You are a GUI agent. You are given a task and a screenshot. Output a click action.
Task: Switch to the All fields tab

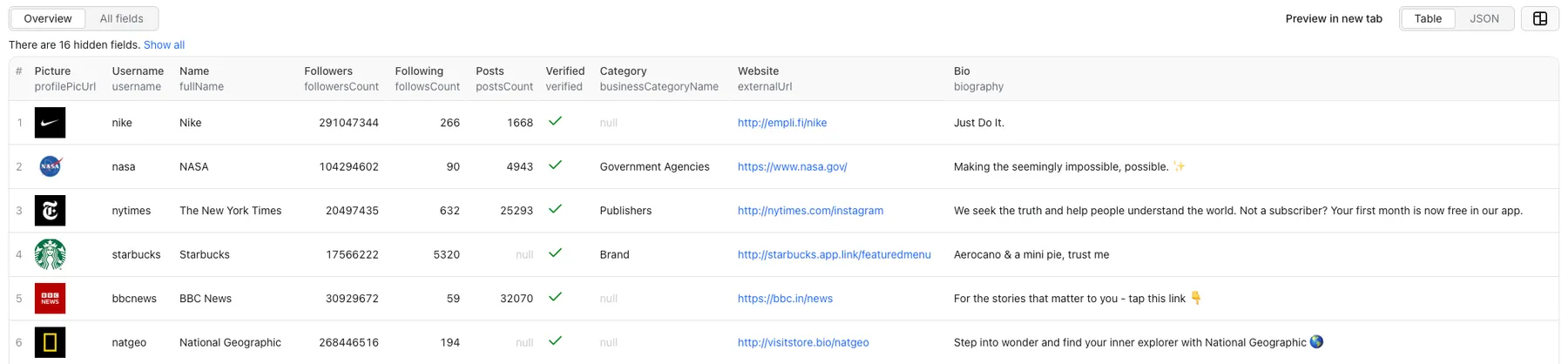(x=121, y=18)
